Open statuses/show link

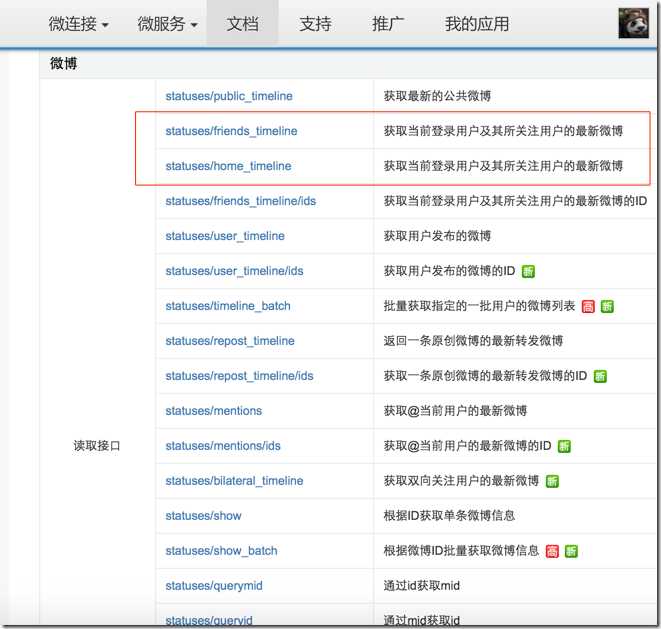(x=204, y=516)
